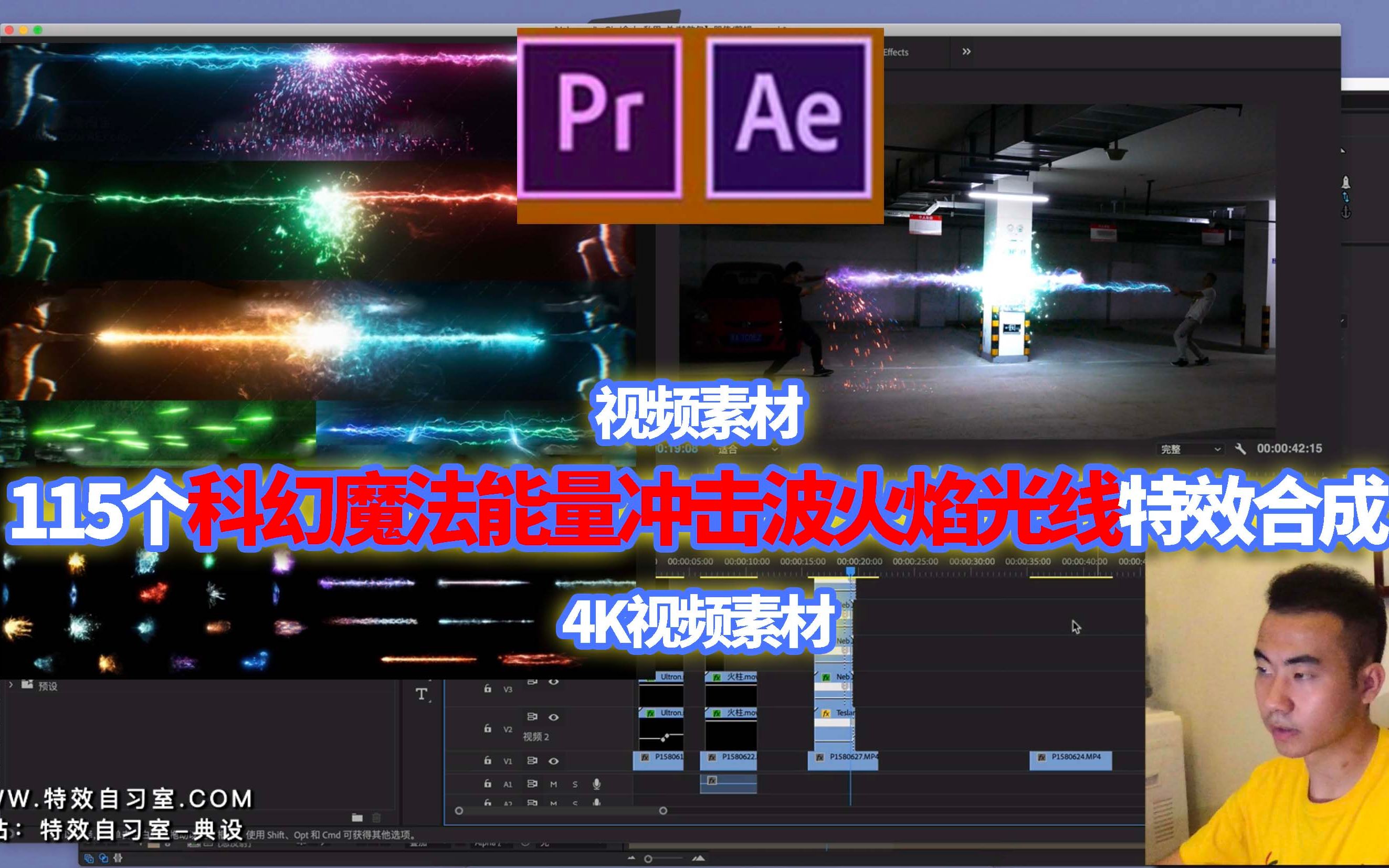The height and width of the screenshot is (868, 1389).
Task: Select the Ultron clip on V2
Action: (661, 728)
